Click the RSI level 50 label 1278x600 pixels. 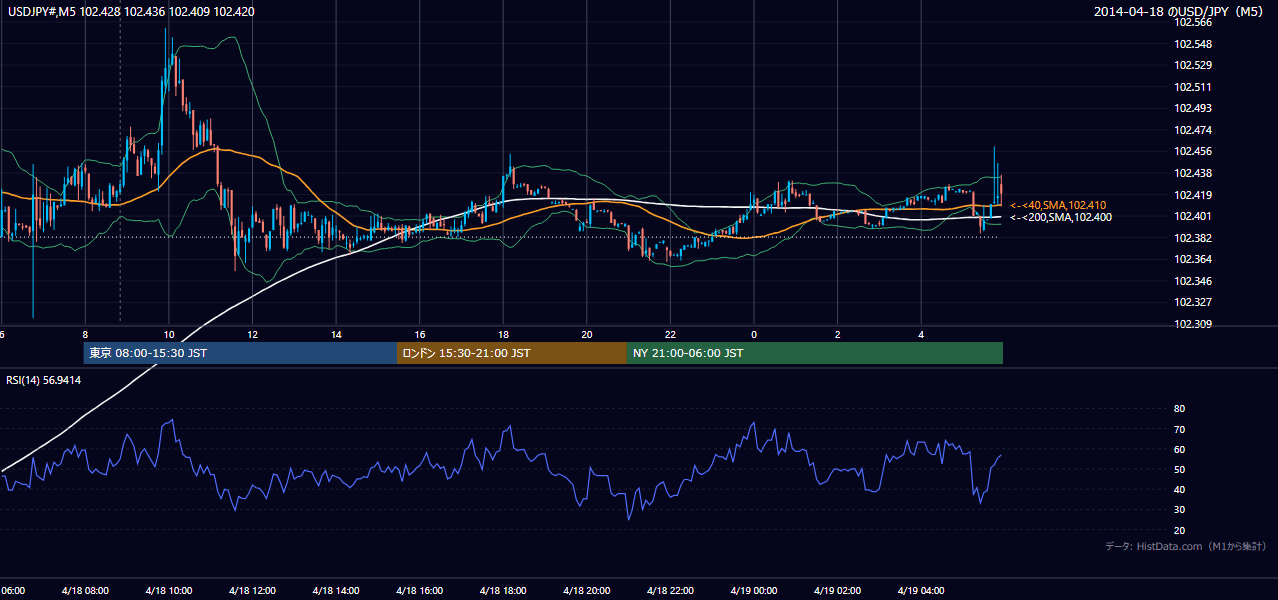click(1179, 469)
